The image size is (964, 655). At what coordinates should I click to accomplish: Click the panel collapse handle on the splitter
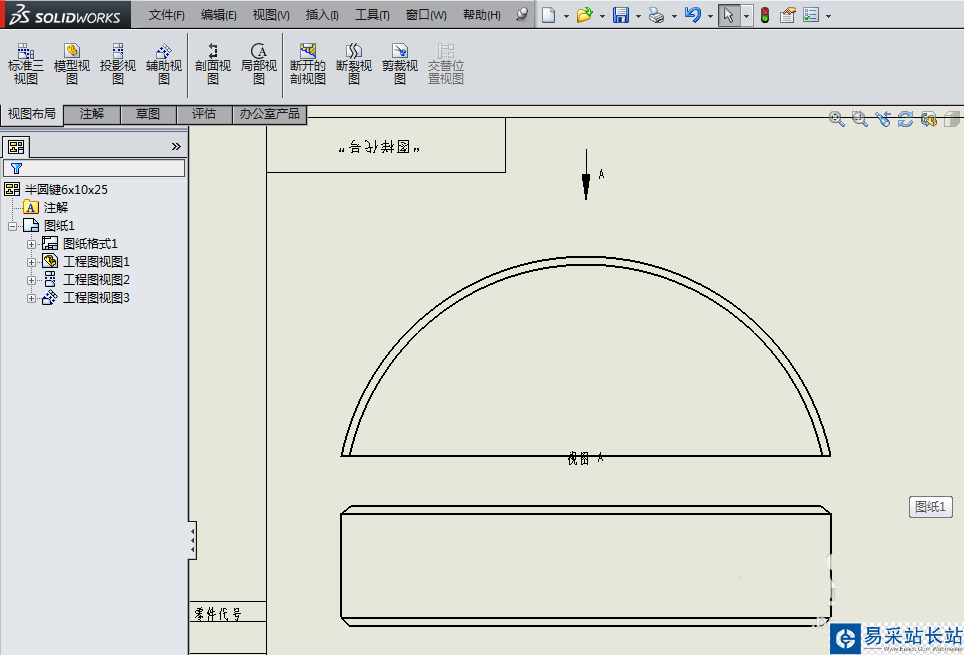coord(192,541)
